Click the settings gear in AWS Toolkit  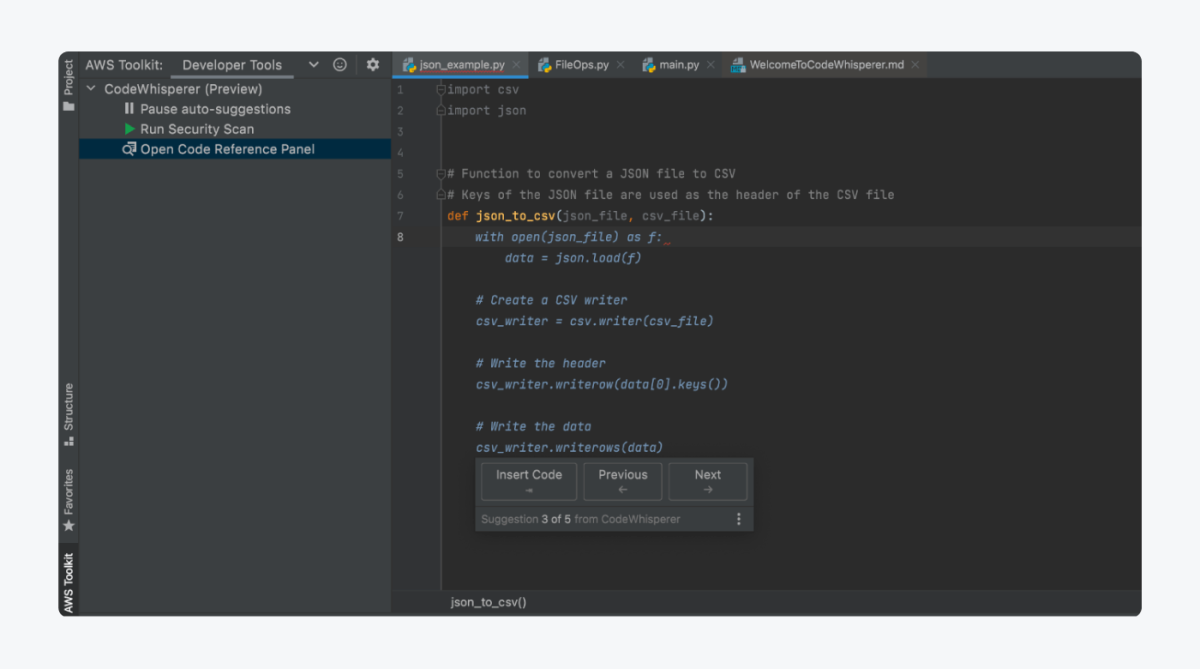pyautogui.click(x=373, y=65)
